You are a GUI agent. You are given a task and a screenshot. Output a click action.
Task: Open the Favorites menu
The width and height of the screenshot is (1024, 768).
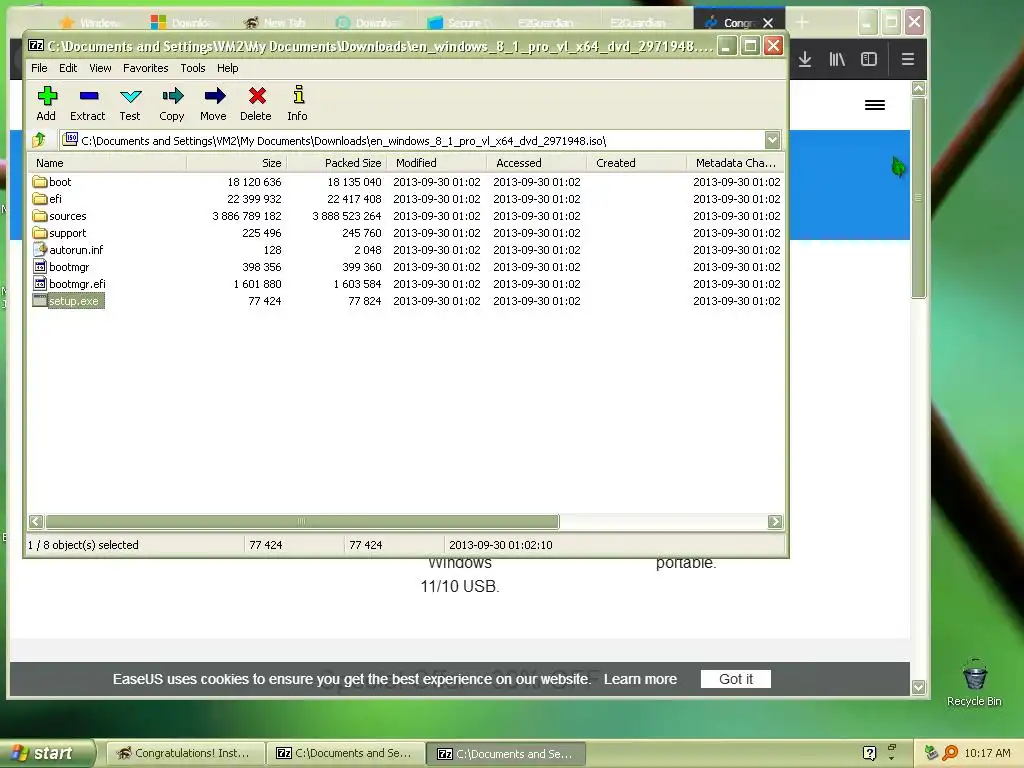pos(146,68)
